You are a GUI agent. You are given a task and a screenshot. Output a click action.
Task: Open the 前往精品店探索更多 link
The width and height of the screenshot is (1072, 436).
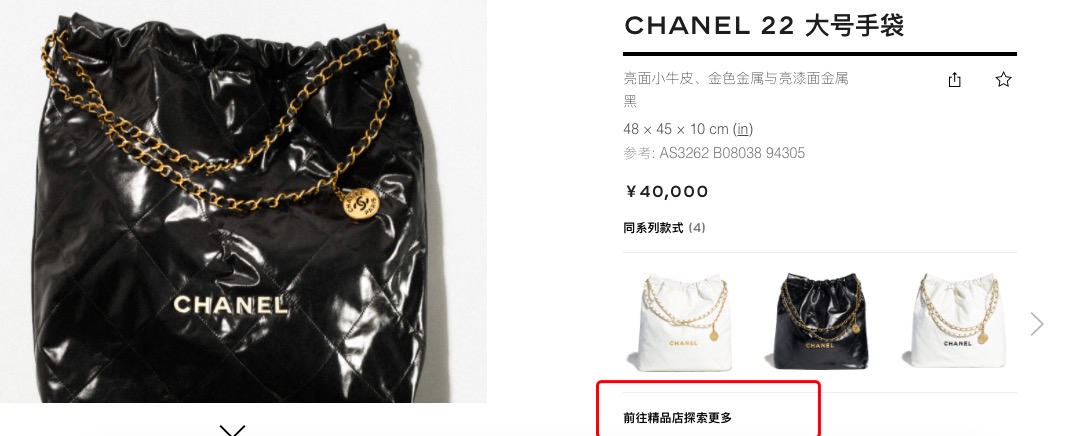coord(677,418)
